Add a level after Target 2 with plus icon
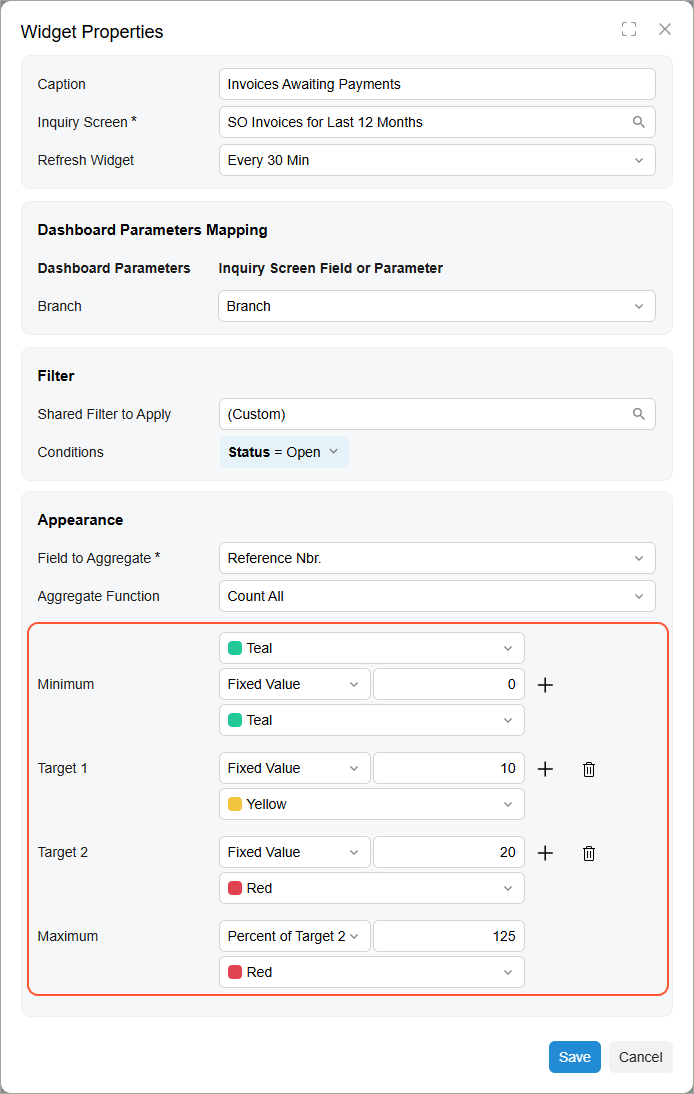This screenshot has height=1094, width=694. 545,853
